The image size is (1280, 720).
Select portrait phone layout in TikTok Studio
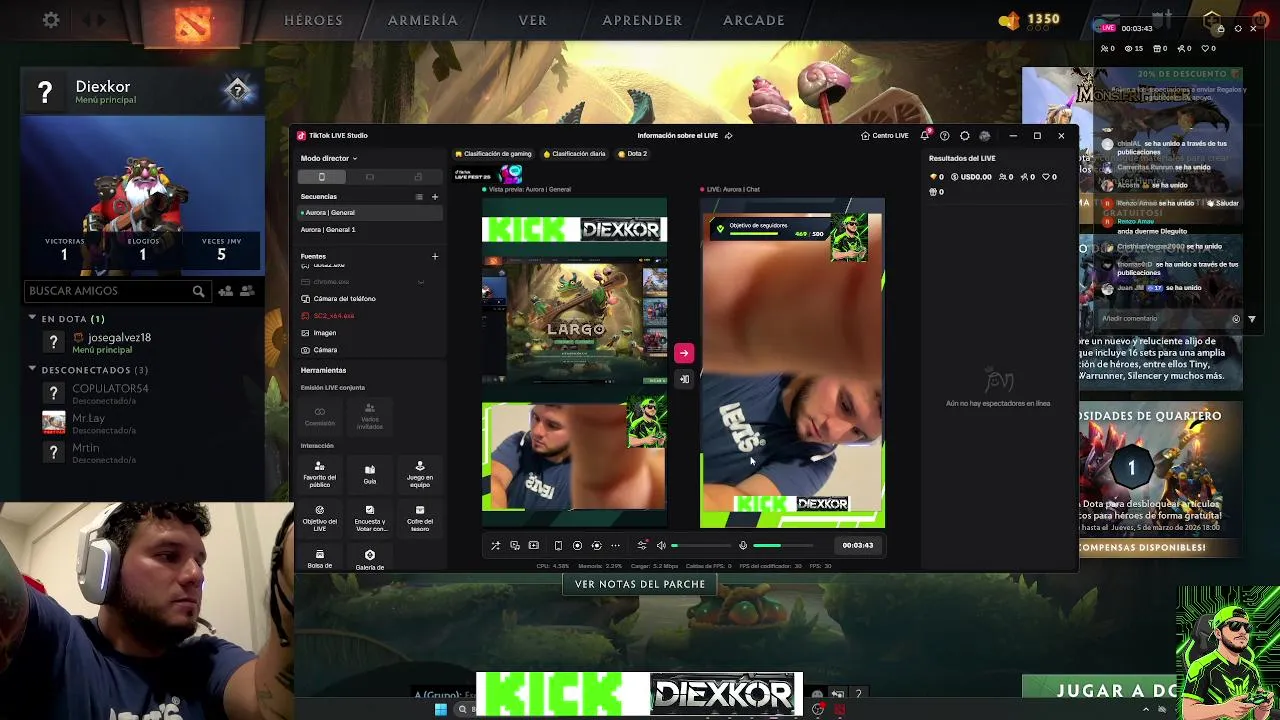click(x=321, y=177)
